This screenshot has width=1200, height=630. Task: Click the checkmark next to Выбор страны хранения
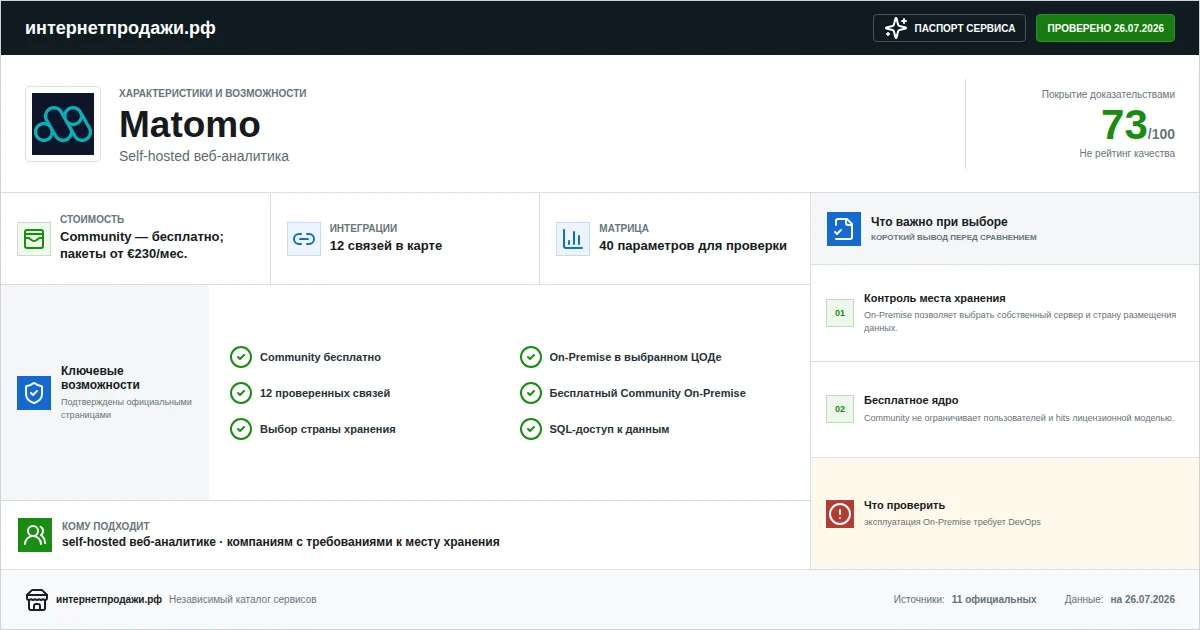tap(241, 429)
